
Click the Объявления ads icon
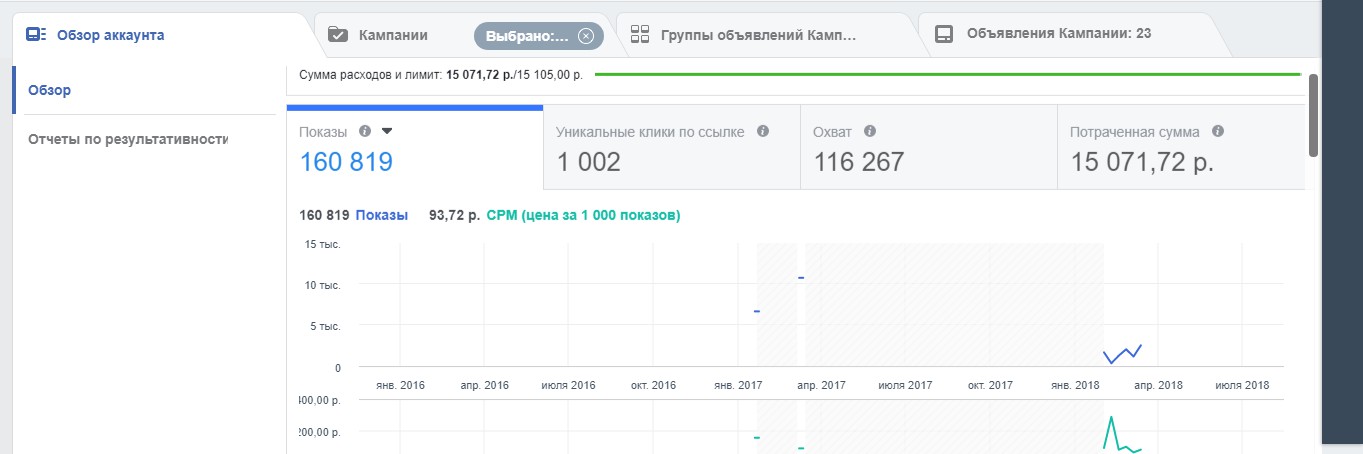pyautogui.click(x=943, y=34)
